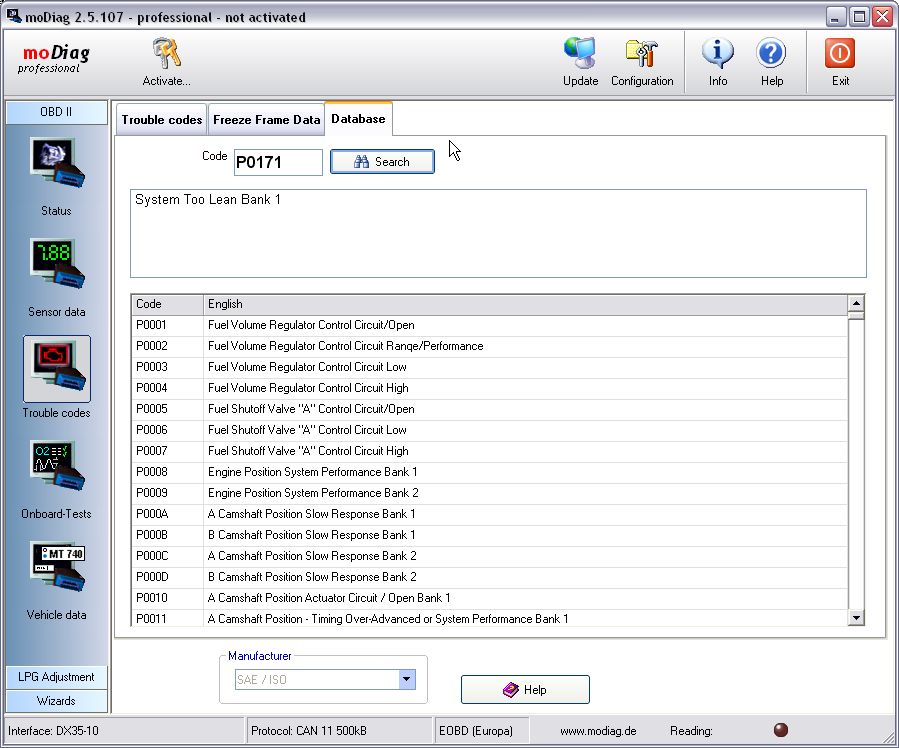The height and width of the screenshot is (748, 899).
Task: Minimize the moDiag window
Action: point(836,17)
